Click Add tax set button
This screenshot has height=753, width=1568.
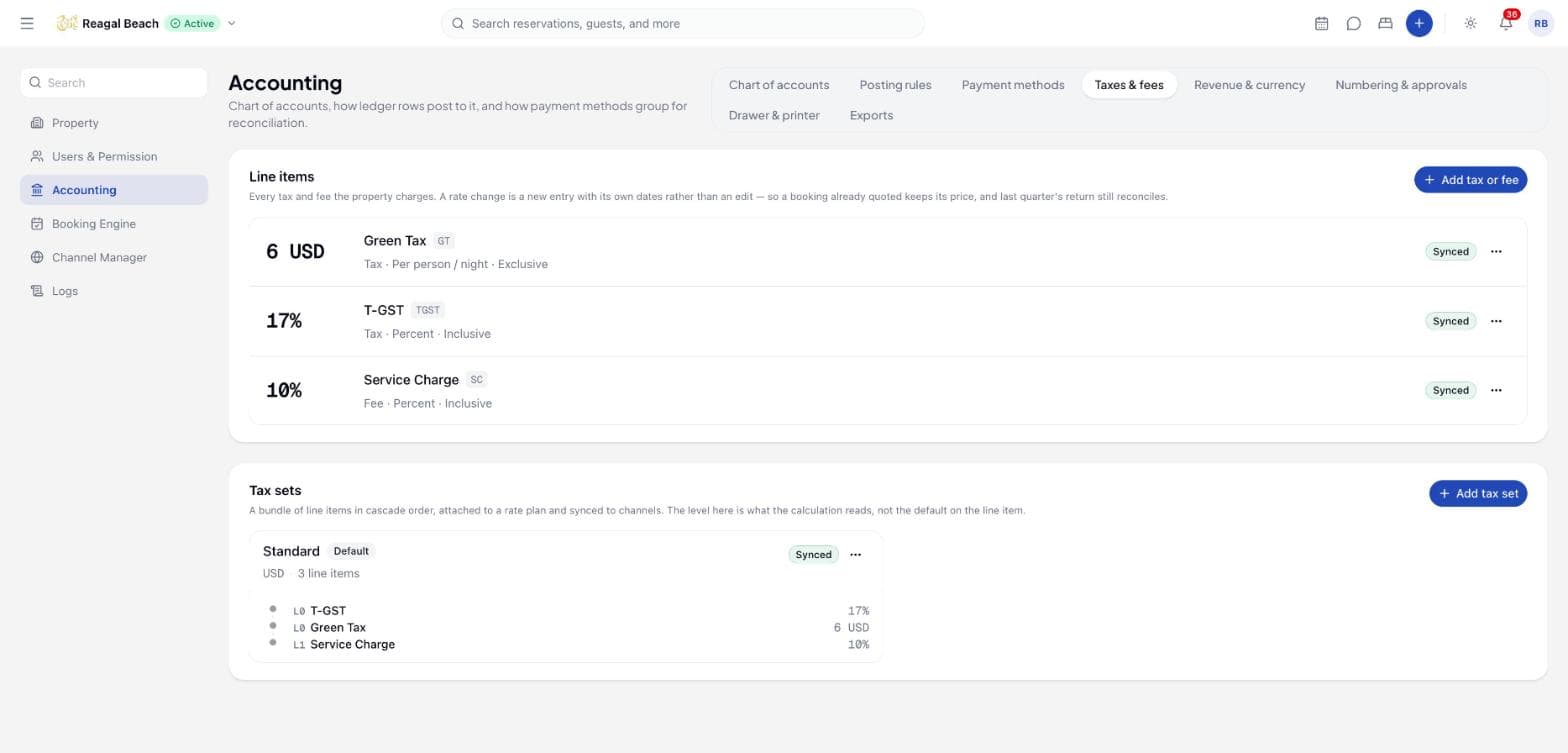pyautogui.click(x=1478, y=494)
